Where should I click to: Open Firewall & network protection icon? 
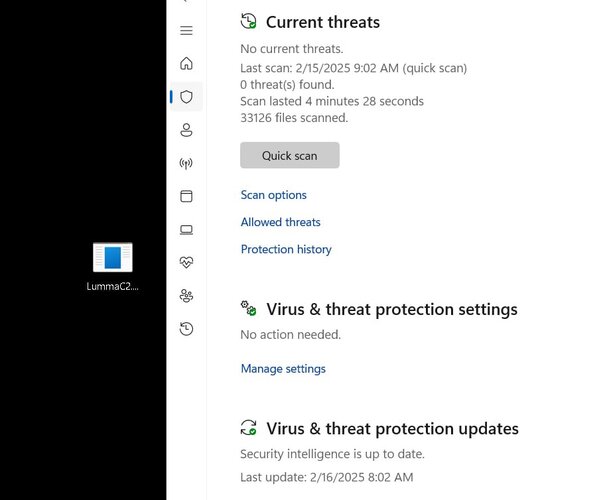point(186,163)
